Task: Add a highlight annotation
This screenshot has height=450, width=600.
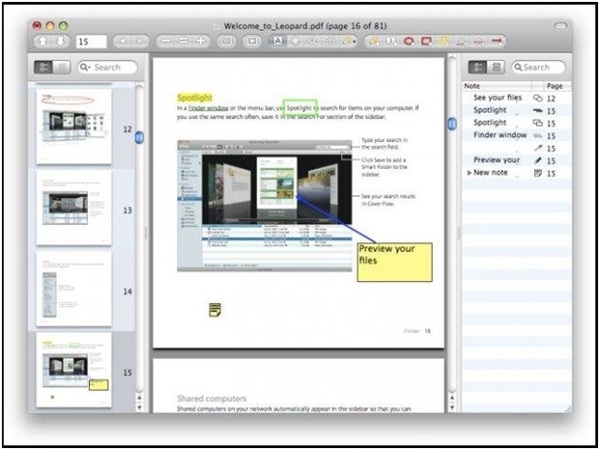Action: [444, 41]
